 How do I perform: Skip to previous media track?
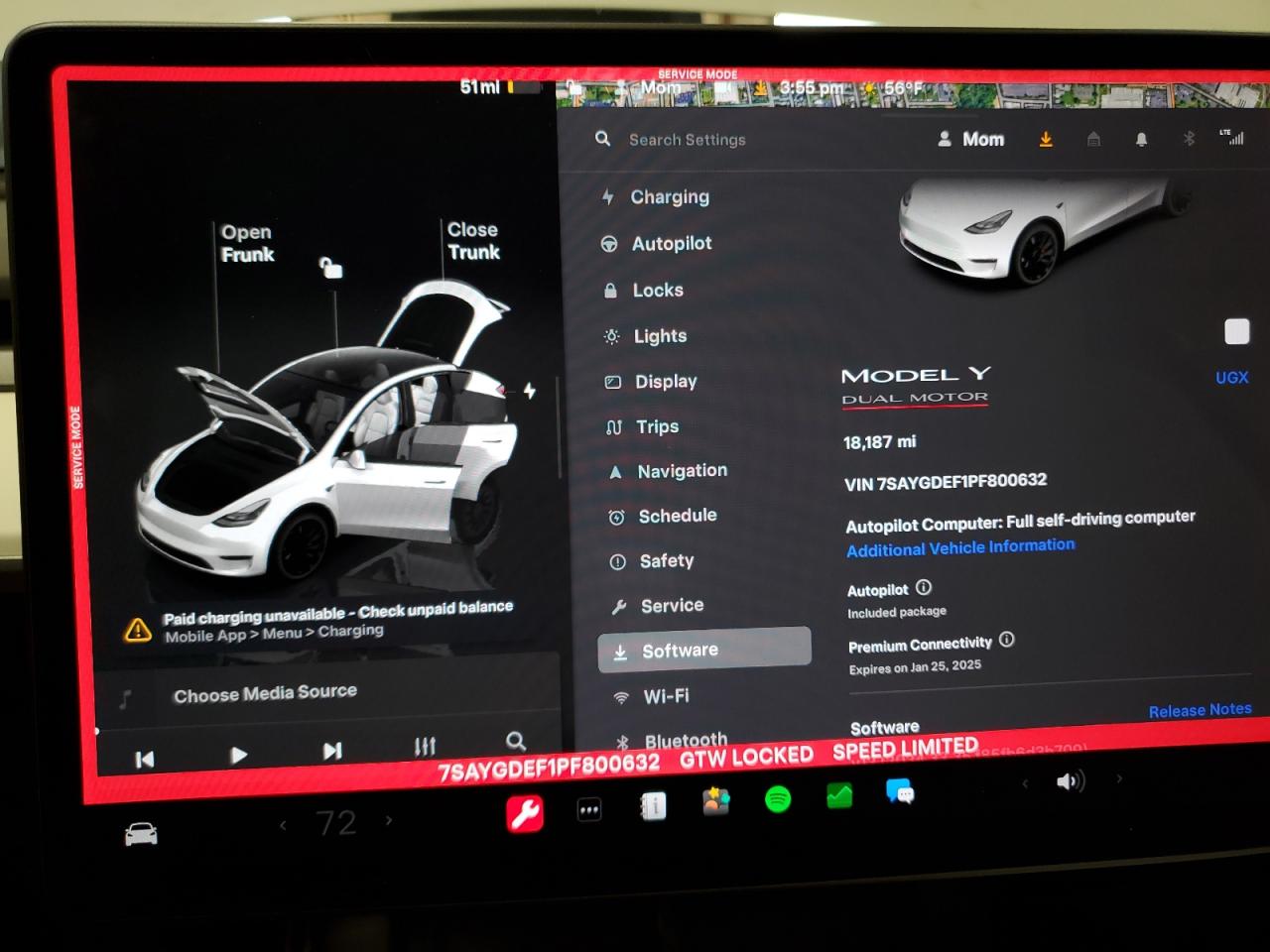(145, 760)
